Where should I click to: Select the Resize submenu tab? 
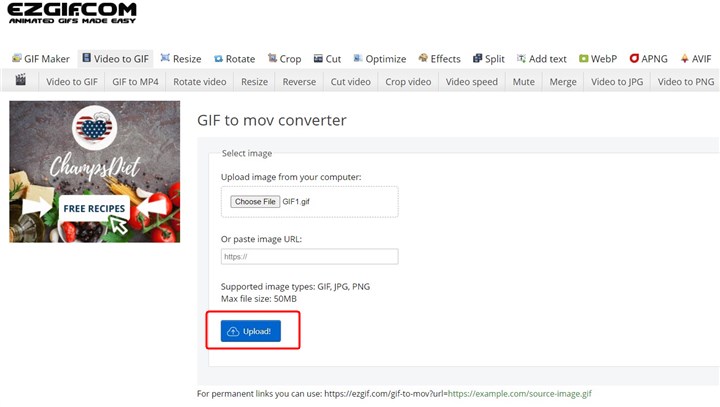254,82
